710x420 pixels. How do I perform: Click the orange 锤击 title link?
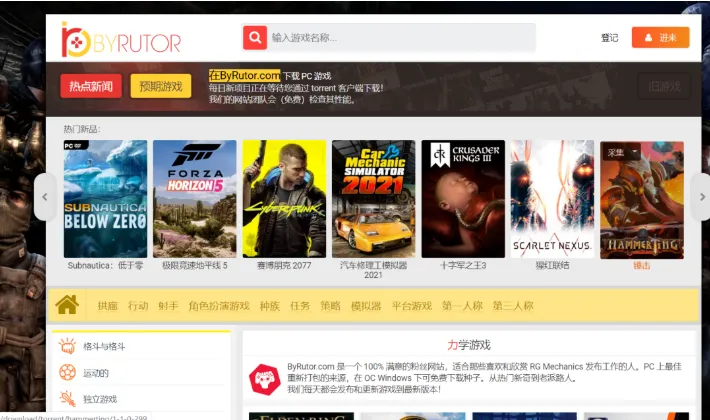642,266
